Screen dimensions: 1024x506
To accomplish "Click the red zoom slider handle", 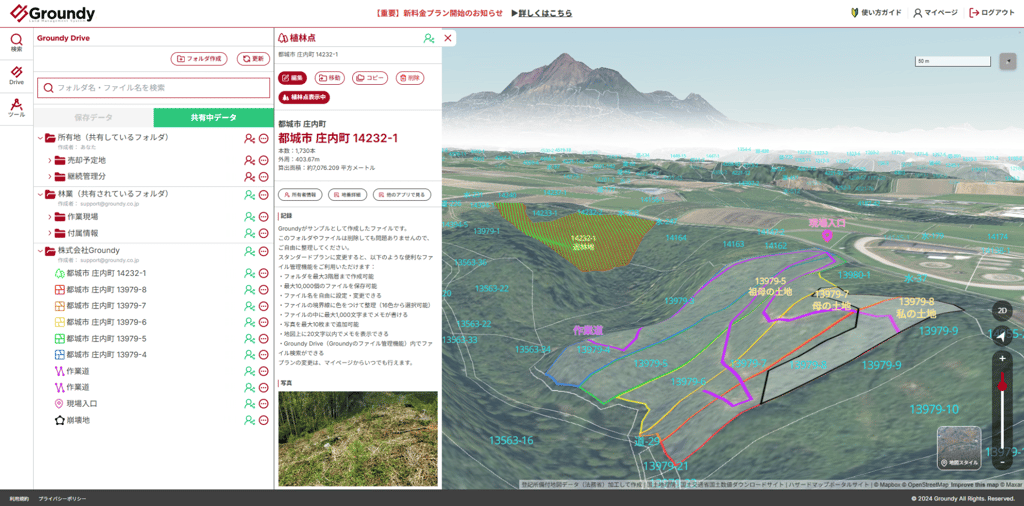I will [1002, 385].
